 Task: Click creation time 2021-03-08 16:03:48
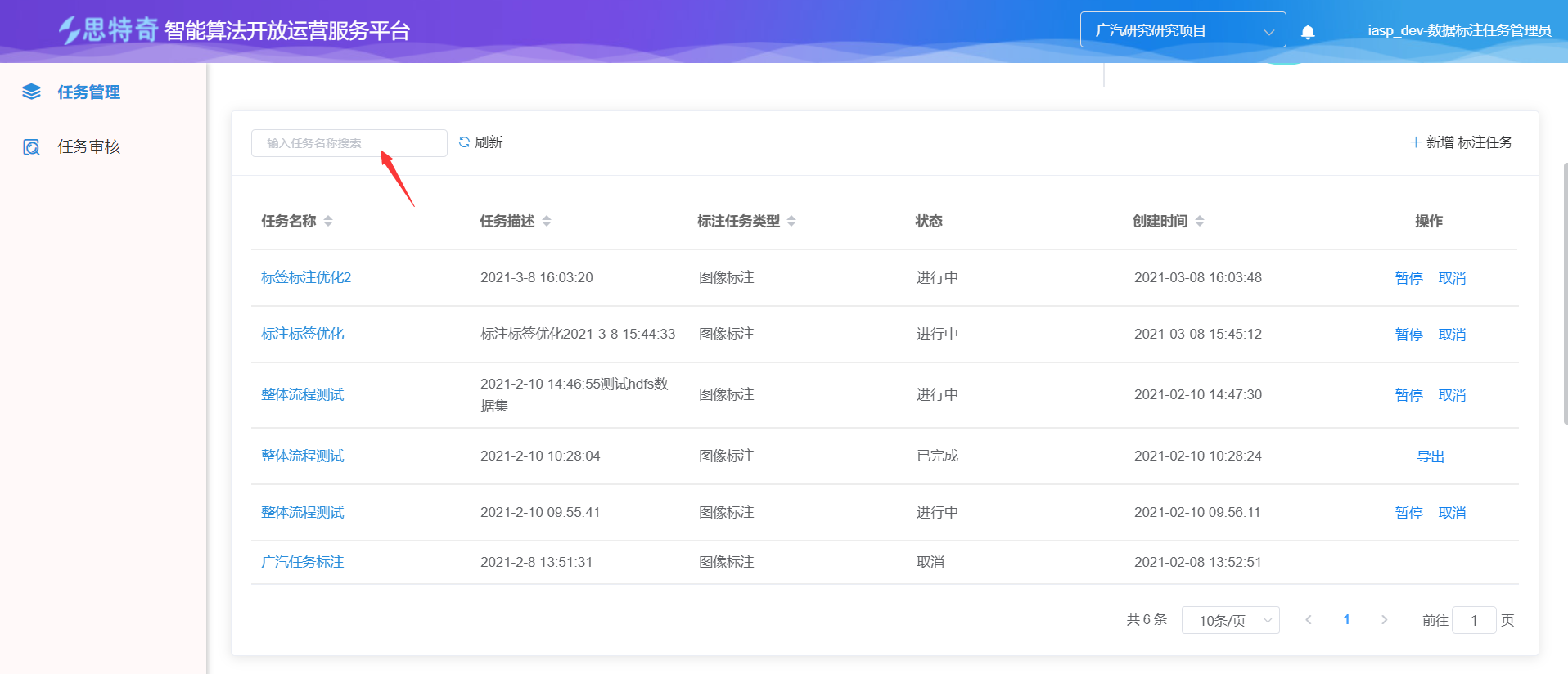(1198, 277)
